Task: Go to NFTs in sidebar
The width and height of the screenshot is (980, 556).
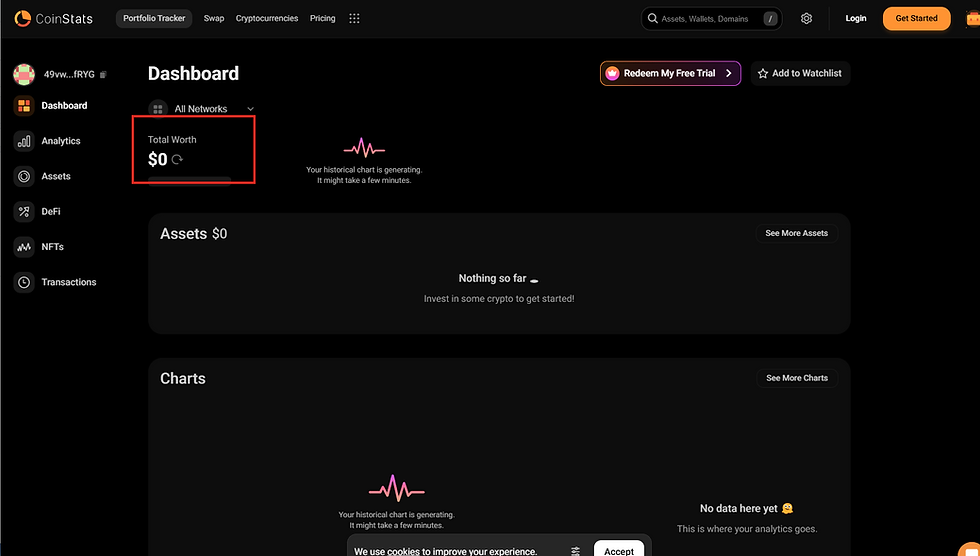Action: coord(52,247)
